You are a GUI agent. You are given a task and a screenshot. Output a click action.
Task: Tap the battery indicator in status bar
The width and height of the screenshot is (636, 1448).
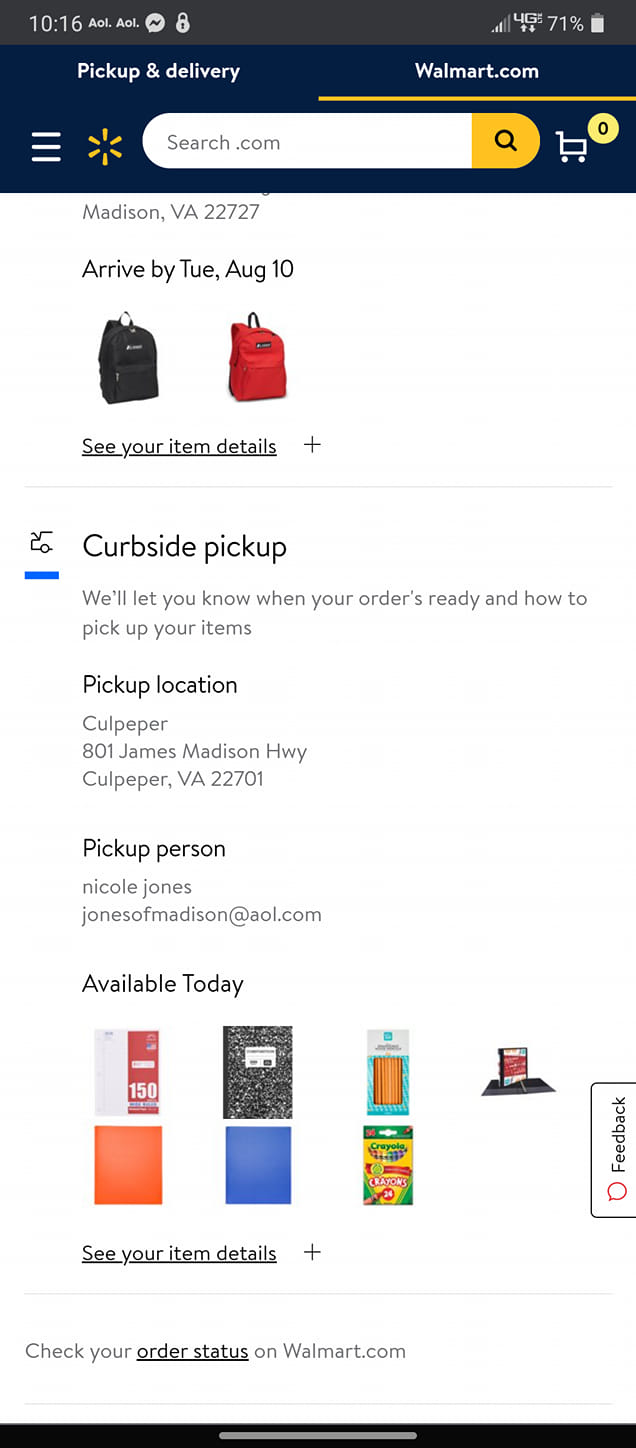tap(598, 23)
